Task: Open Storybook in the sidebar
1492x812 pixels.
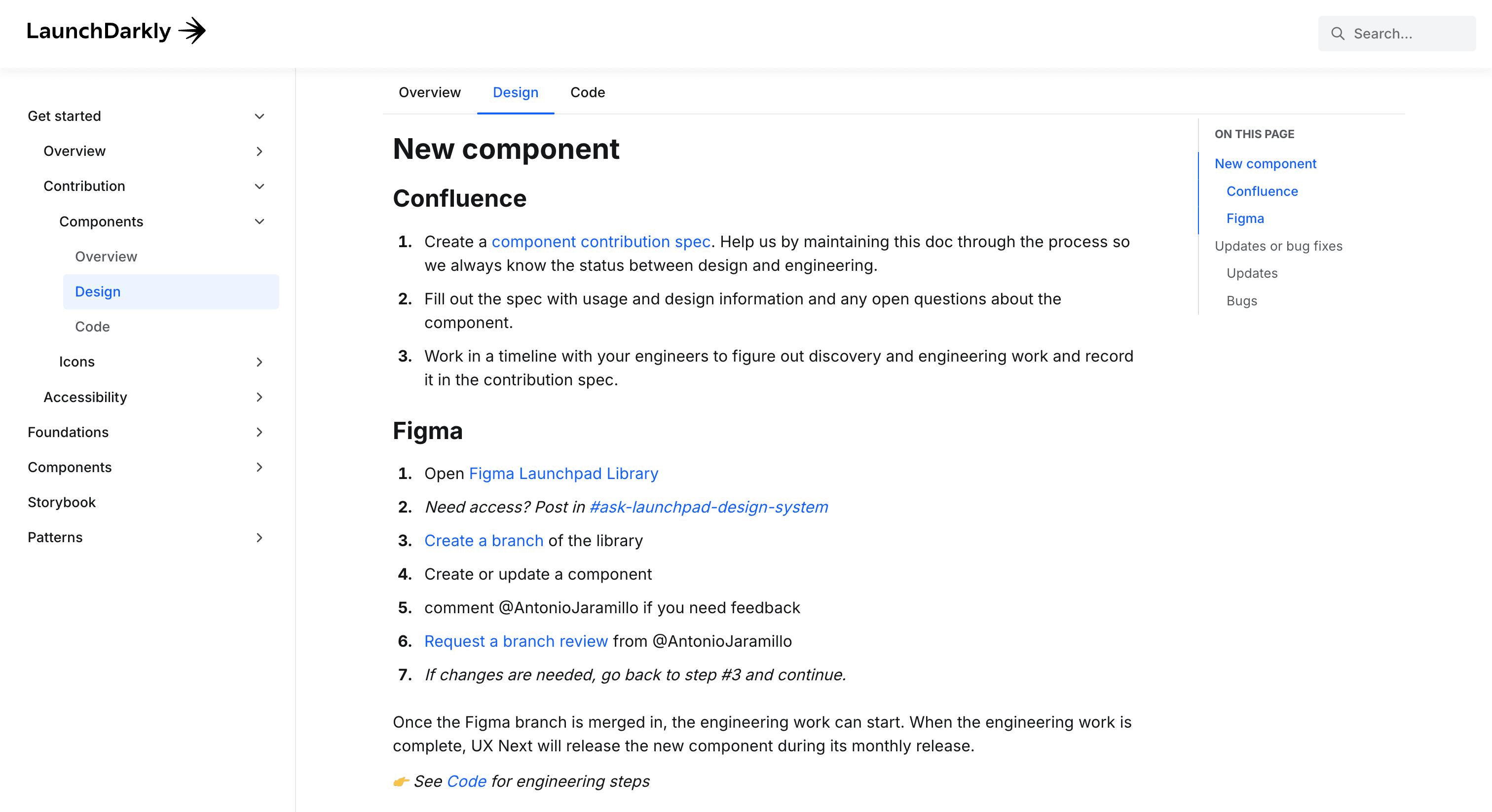Action: pos(61,502)
